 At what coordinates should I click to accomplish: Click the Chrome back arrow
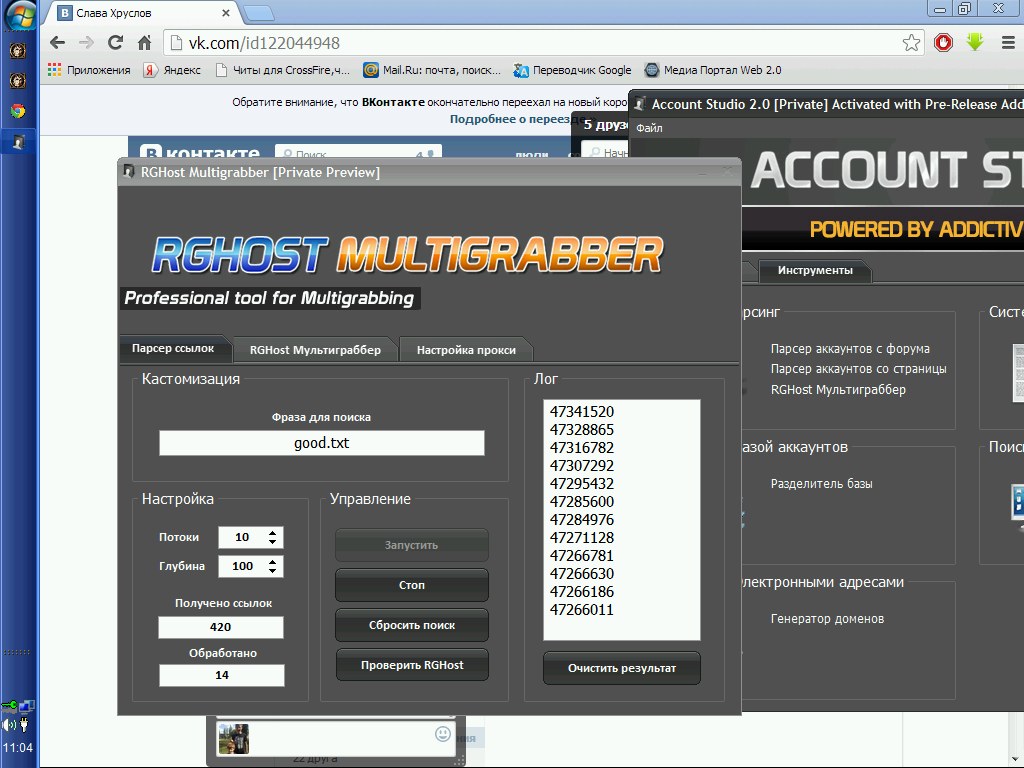57,43
